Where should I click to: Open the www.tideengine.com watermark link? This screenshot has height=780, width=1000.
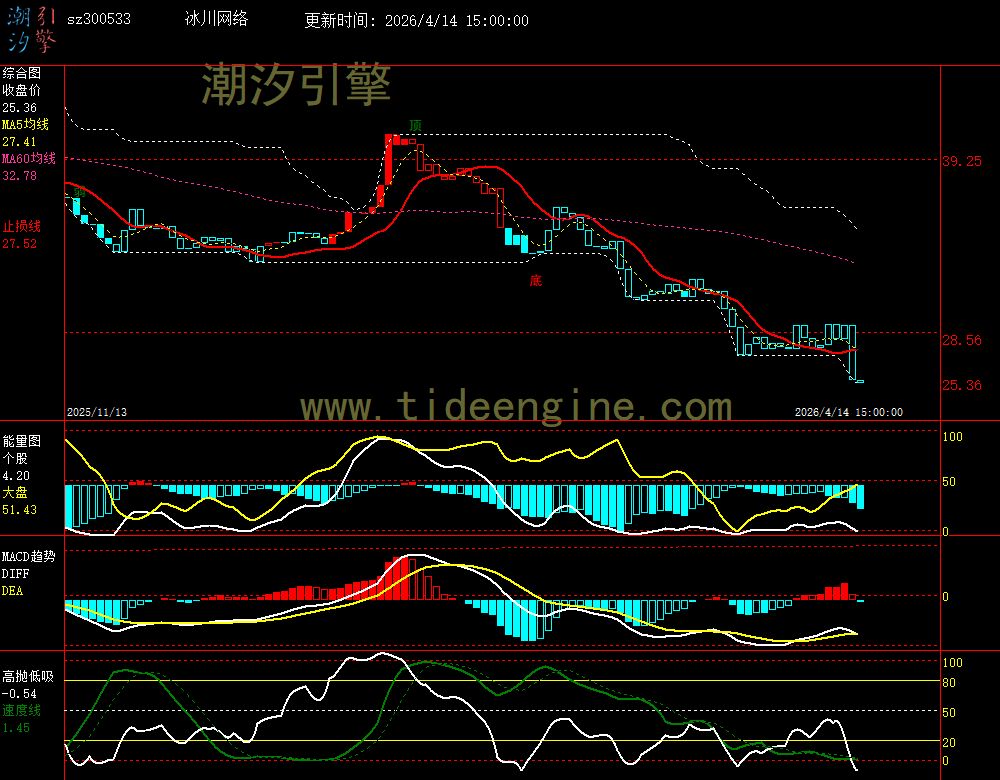pyautogui.click(x=516, y=407)
